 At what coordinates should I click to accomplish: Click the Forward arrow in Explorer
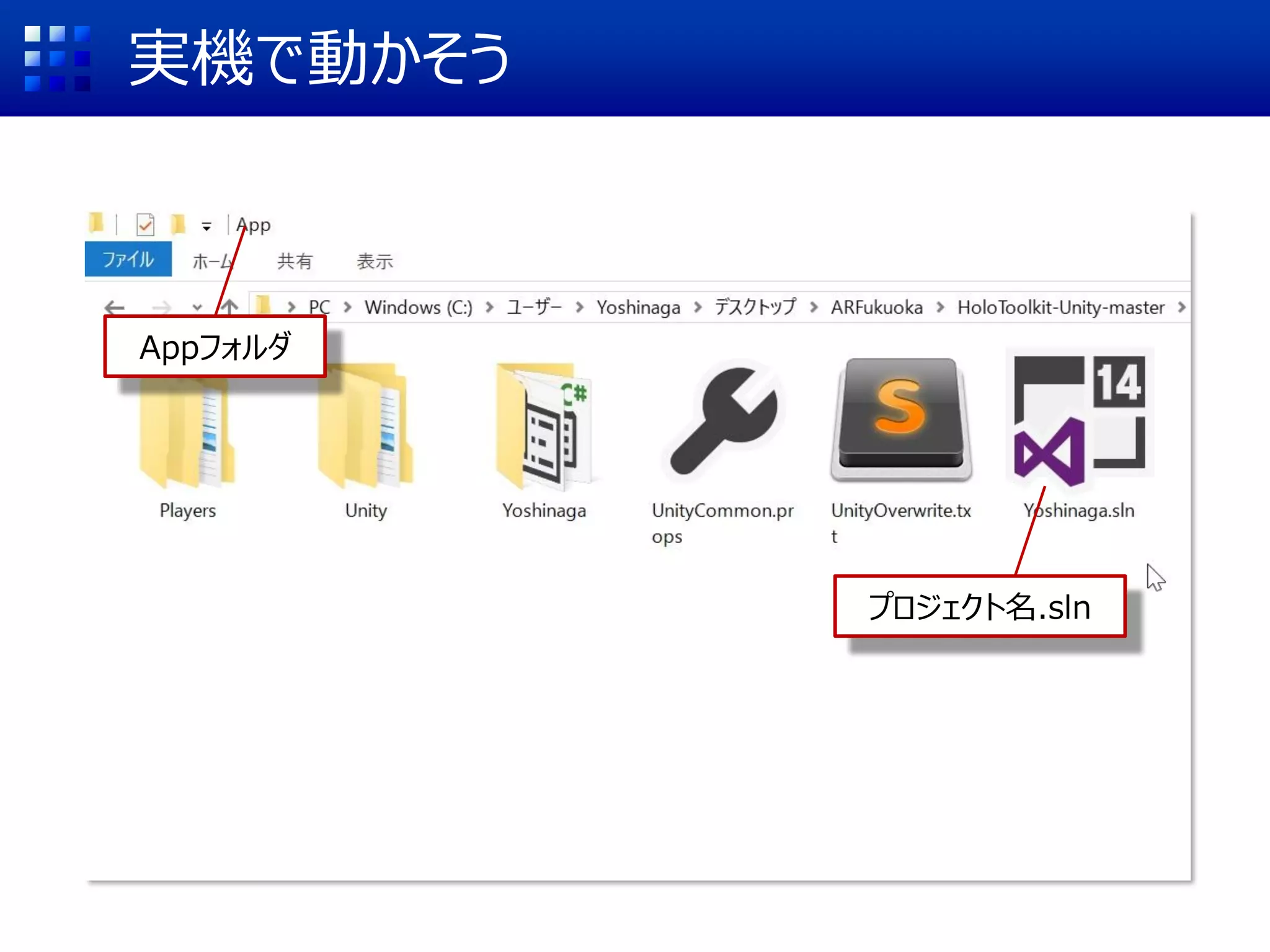click(161, 307)
